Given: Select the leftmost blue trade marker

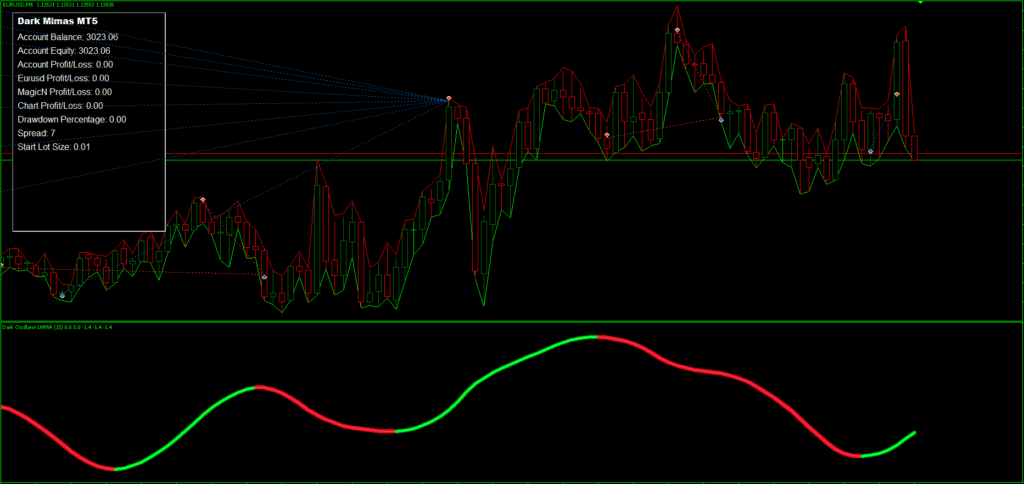Looking at the screenshot, I should [62, 296].
